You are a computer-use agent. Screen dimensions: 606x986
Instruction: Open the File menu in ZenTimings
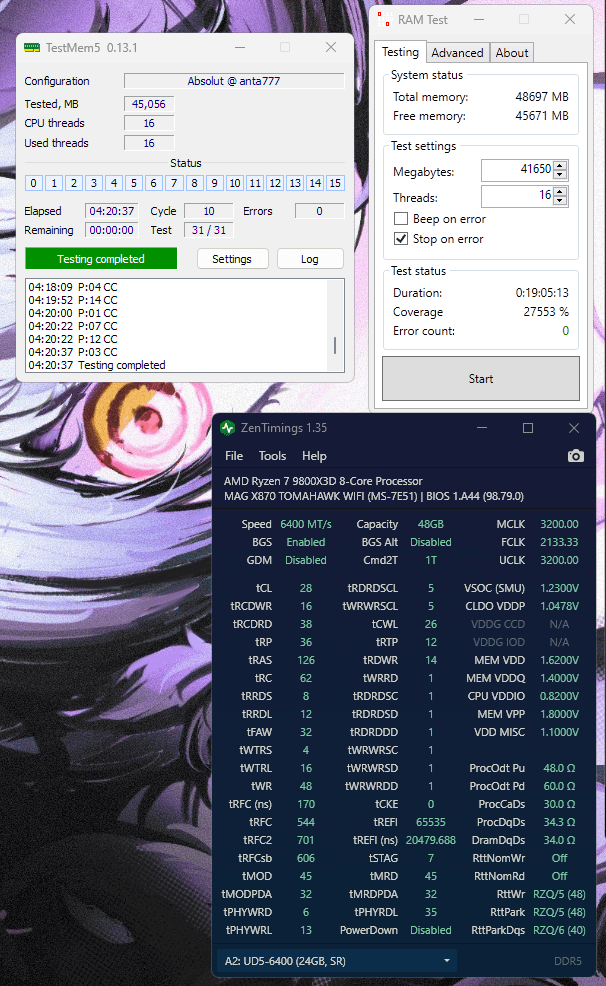pyautogui.click(x=234, y=456)
